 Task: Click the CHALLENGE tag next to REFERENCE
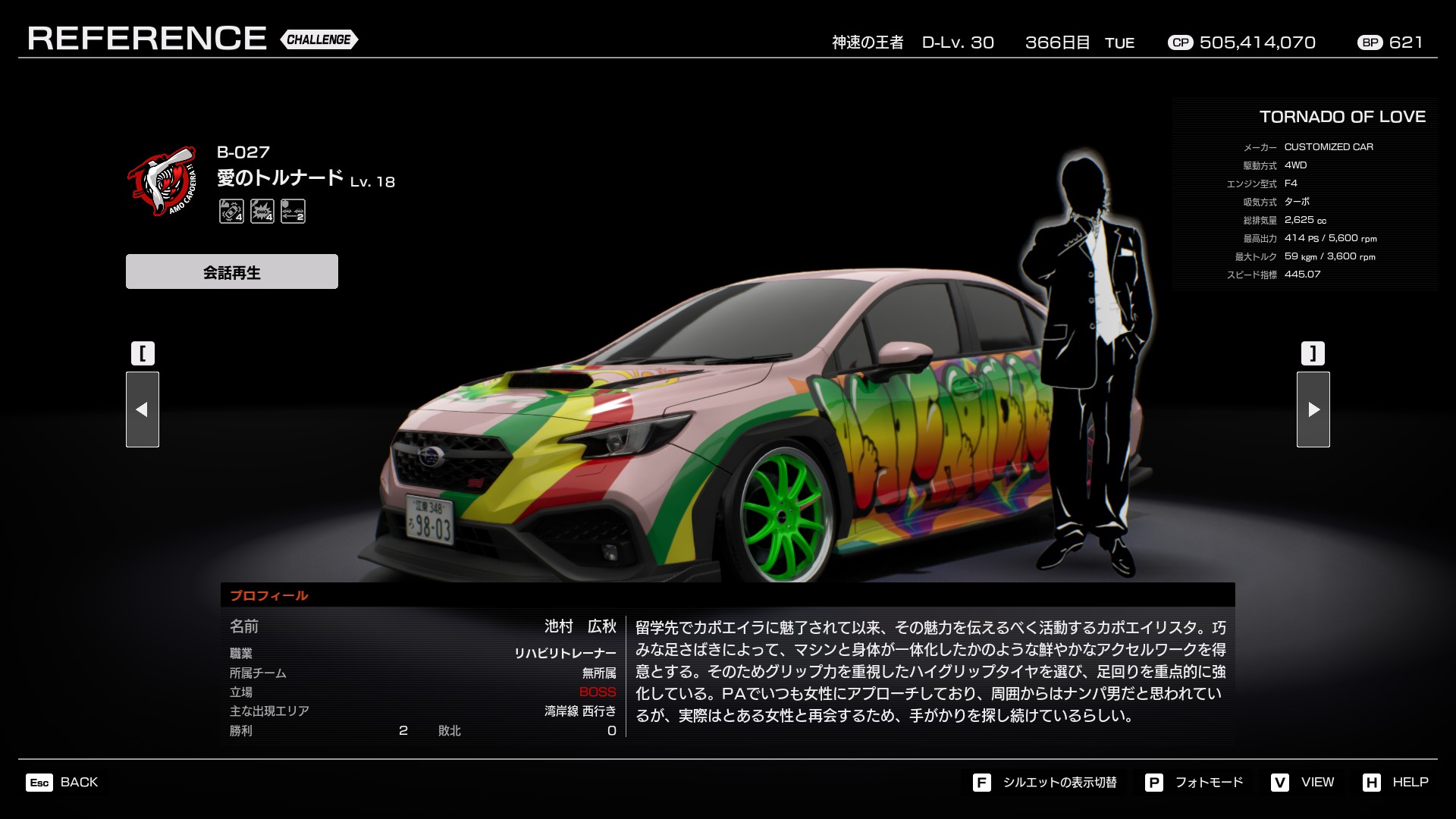pos(318,39)
